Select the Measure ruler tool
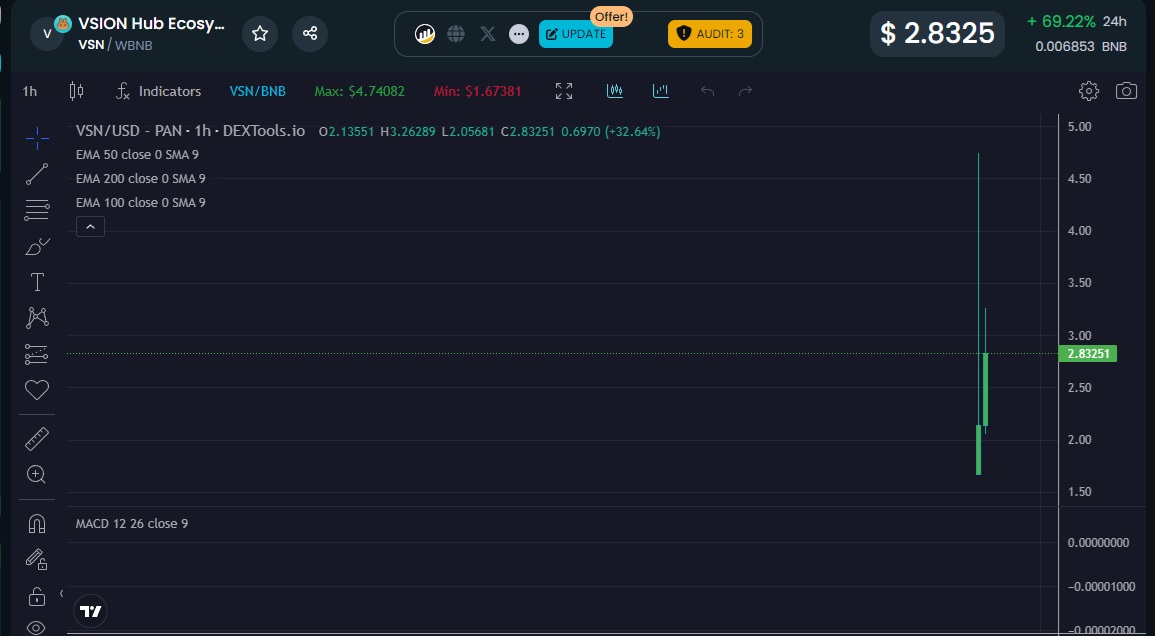 click(x=37, y=437)
